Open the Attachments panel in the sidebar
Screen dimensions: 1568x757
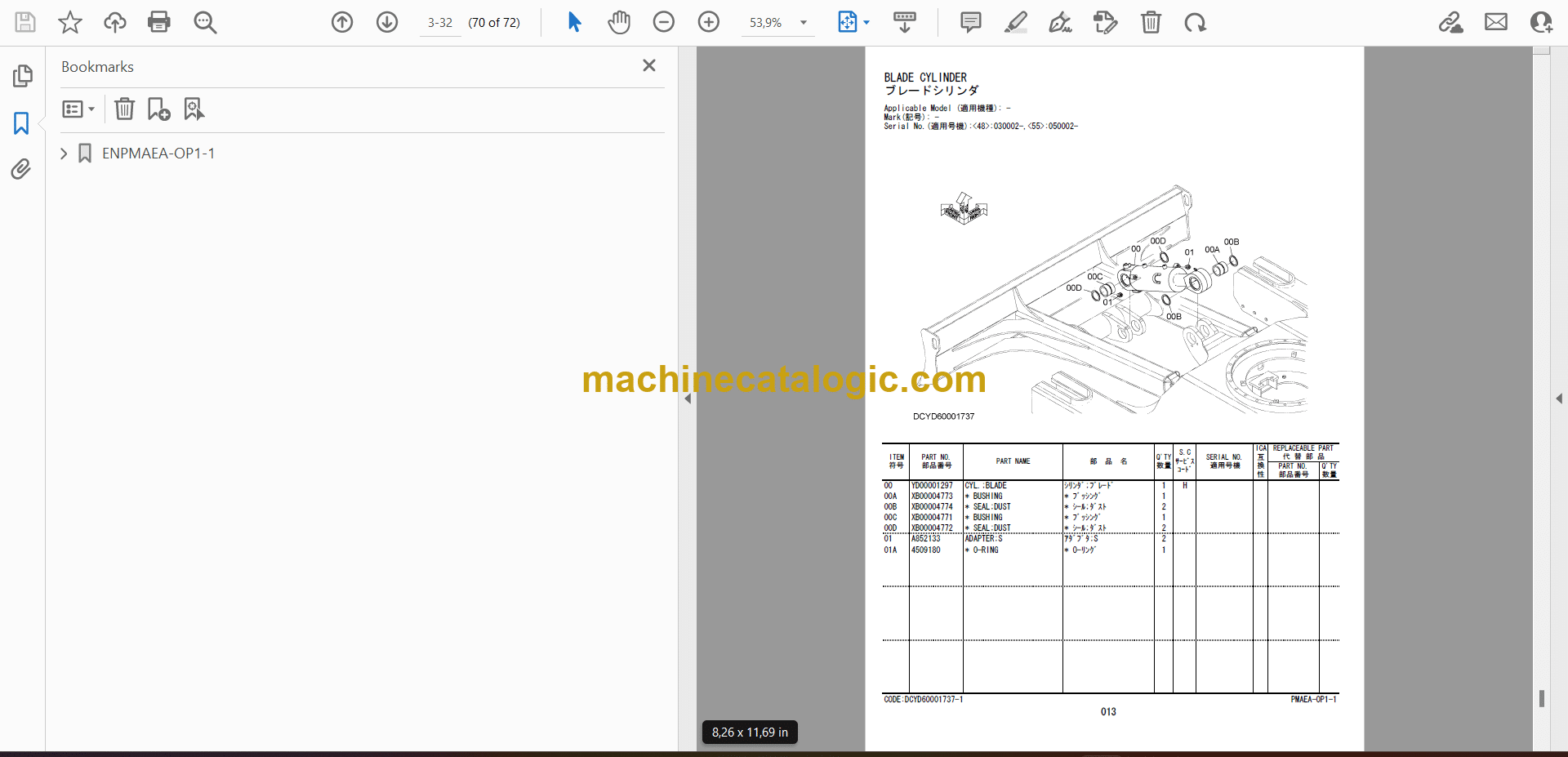coord(20,169)
